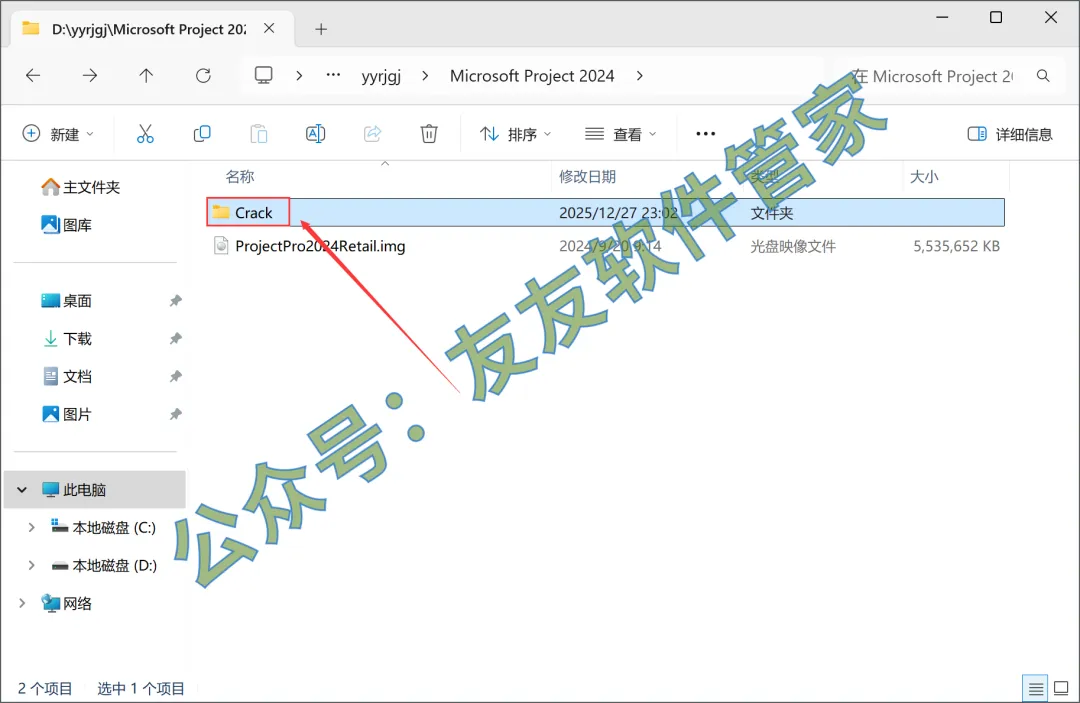Screen dimensions: 1080x703
Task: Switch to details list view in status bar
Action: click(1035, 688)
